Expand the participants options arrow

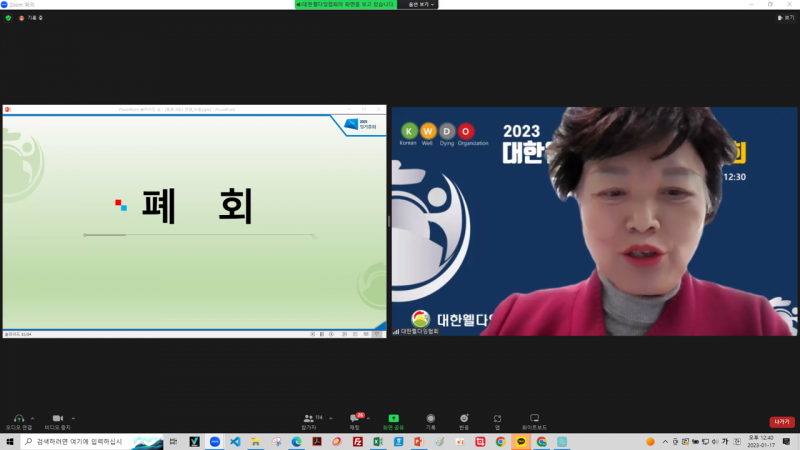pos(331,418)
